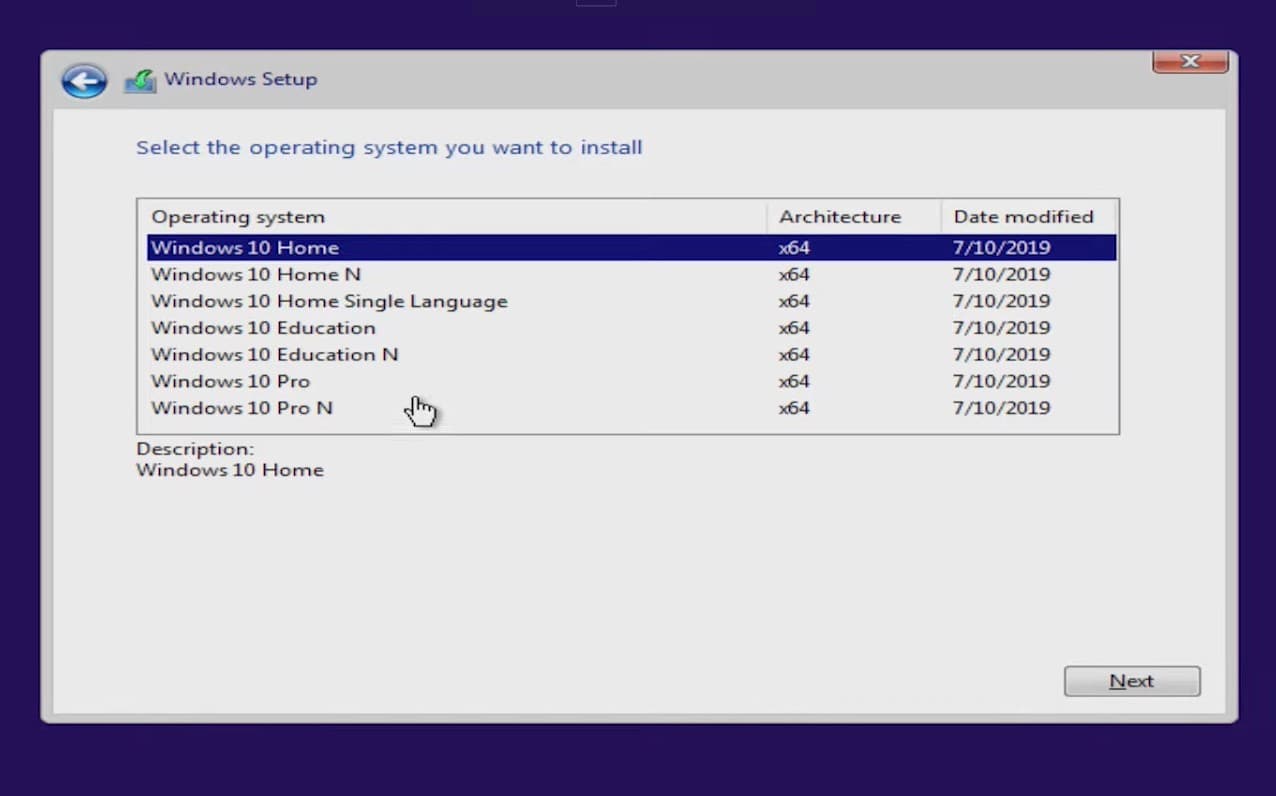The image size is (1276, 796).
Task: Select the Windows 10 Pro N entry
Action: 241,408
